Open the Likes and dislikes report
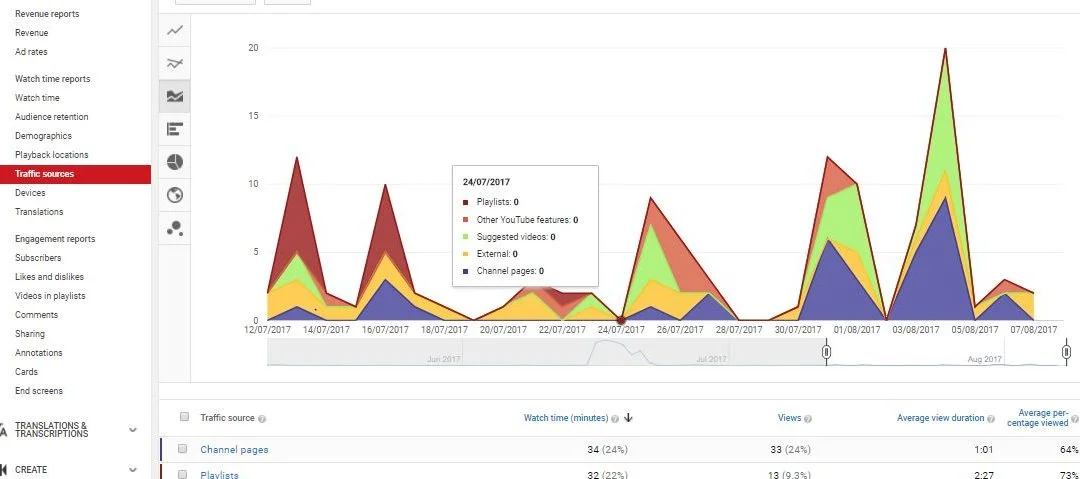 [x=50, y=276]
